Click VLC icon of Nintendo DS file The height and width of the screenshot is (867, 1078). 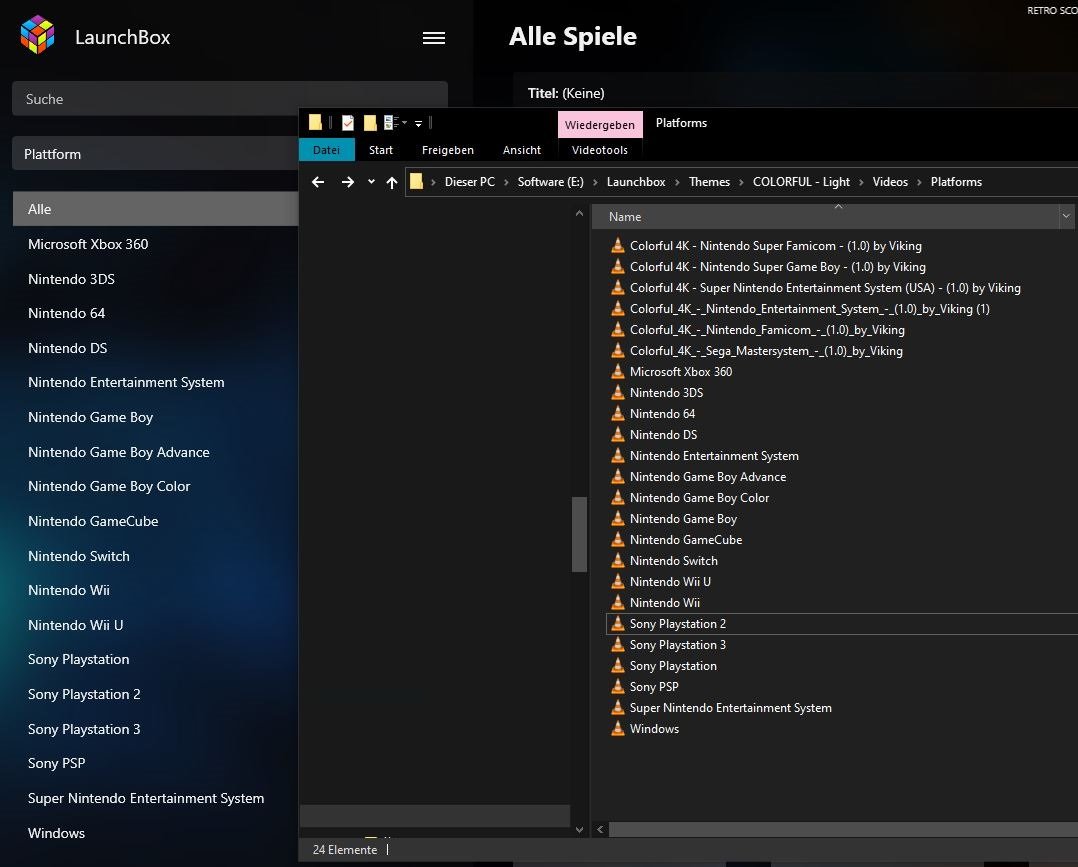point(618,435)
